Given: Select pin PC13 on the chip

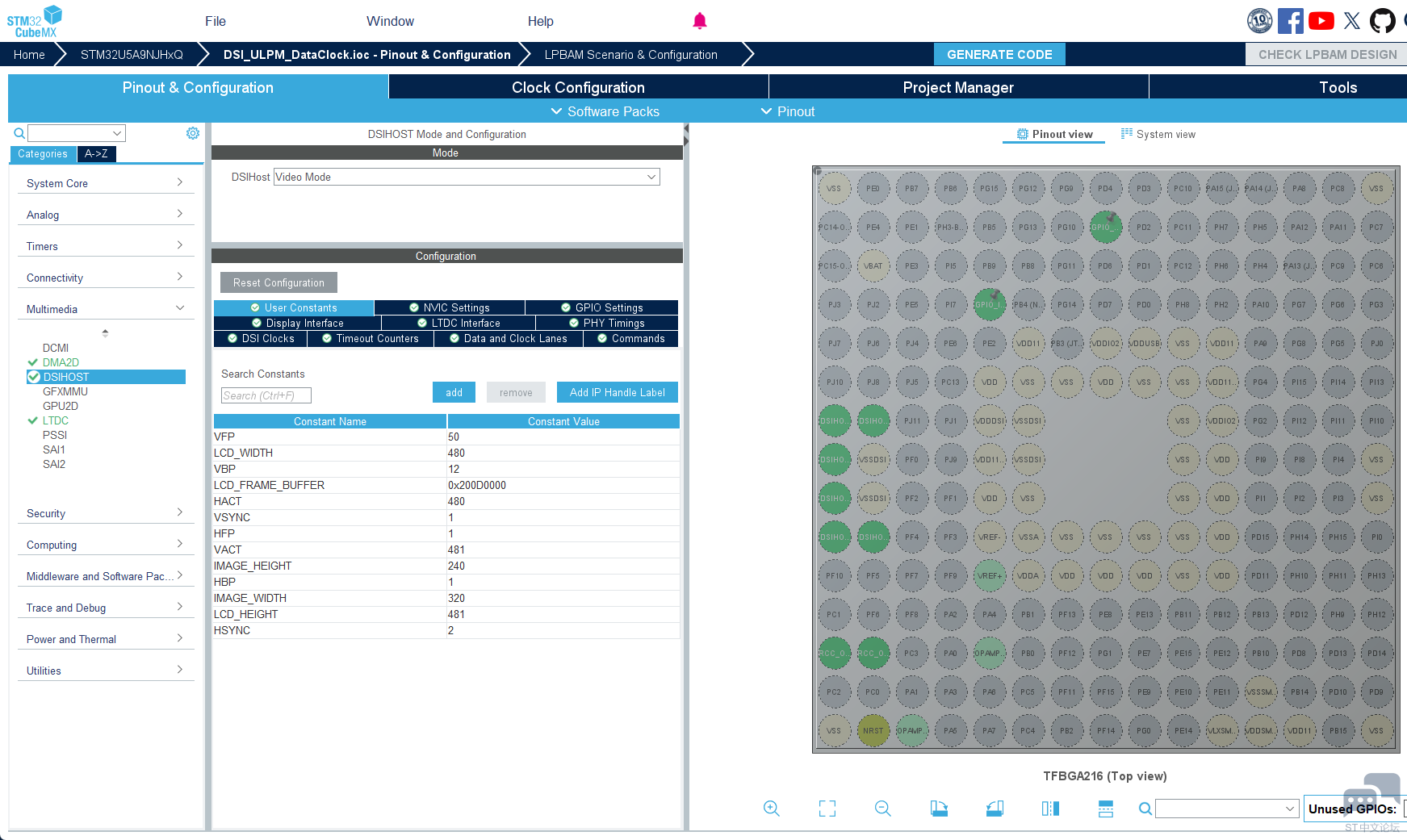Looking at the screenshot, I should click(x=950, y=382).
